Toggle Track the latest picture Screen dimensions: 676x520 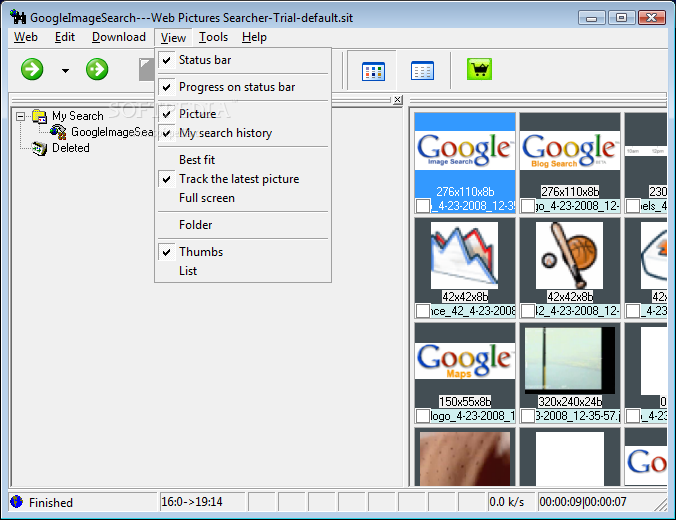point(243,179)
